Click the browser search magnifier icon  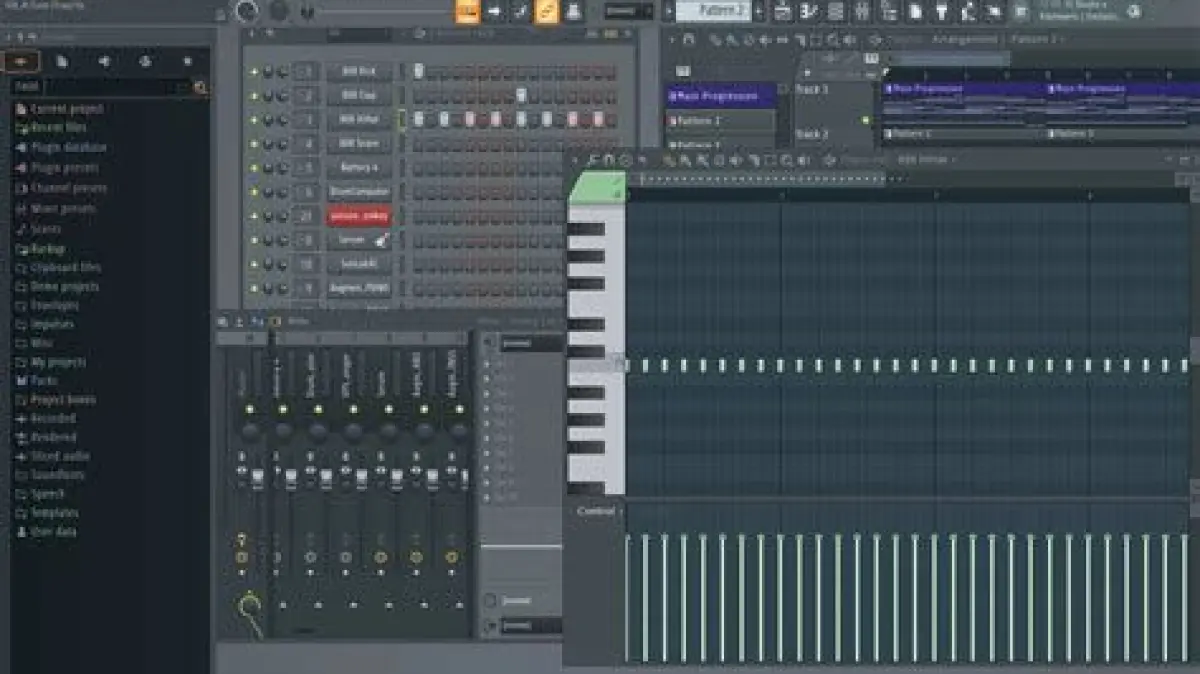click(200, 88)
